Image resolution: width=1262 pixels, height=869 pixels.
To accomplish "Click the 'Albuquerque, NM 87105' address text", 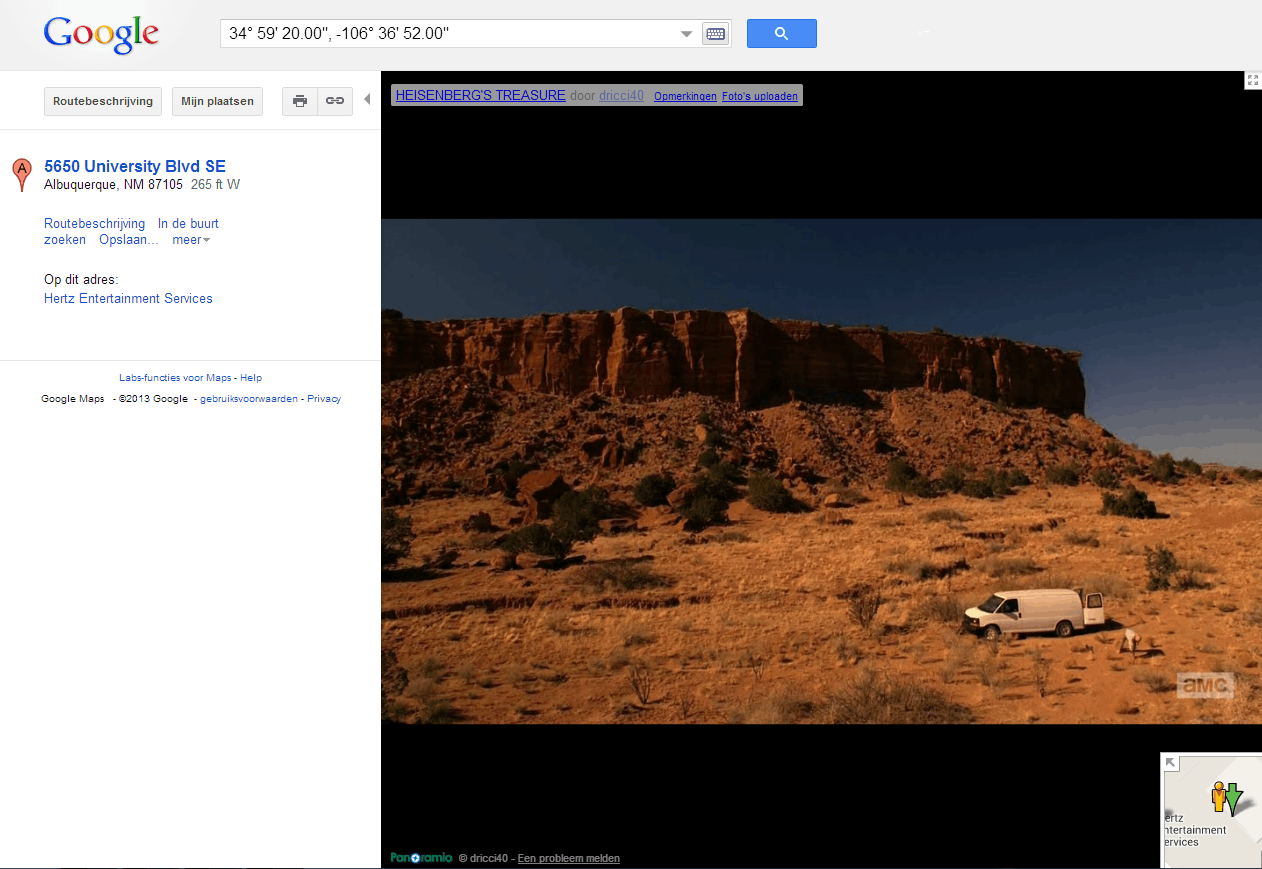I will click(x=113, y=185).
